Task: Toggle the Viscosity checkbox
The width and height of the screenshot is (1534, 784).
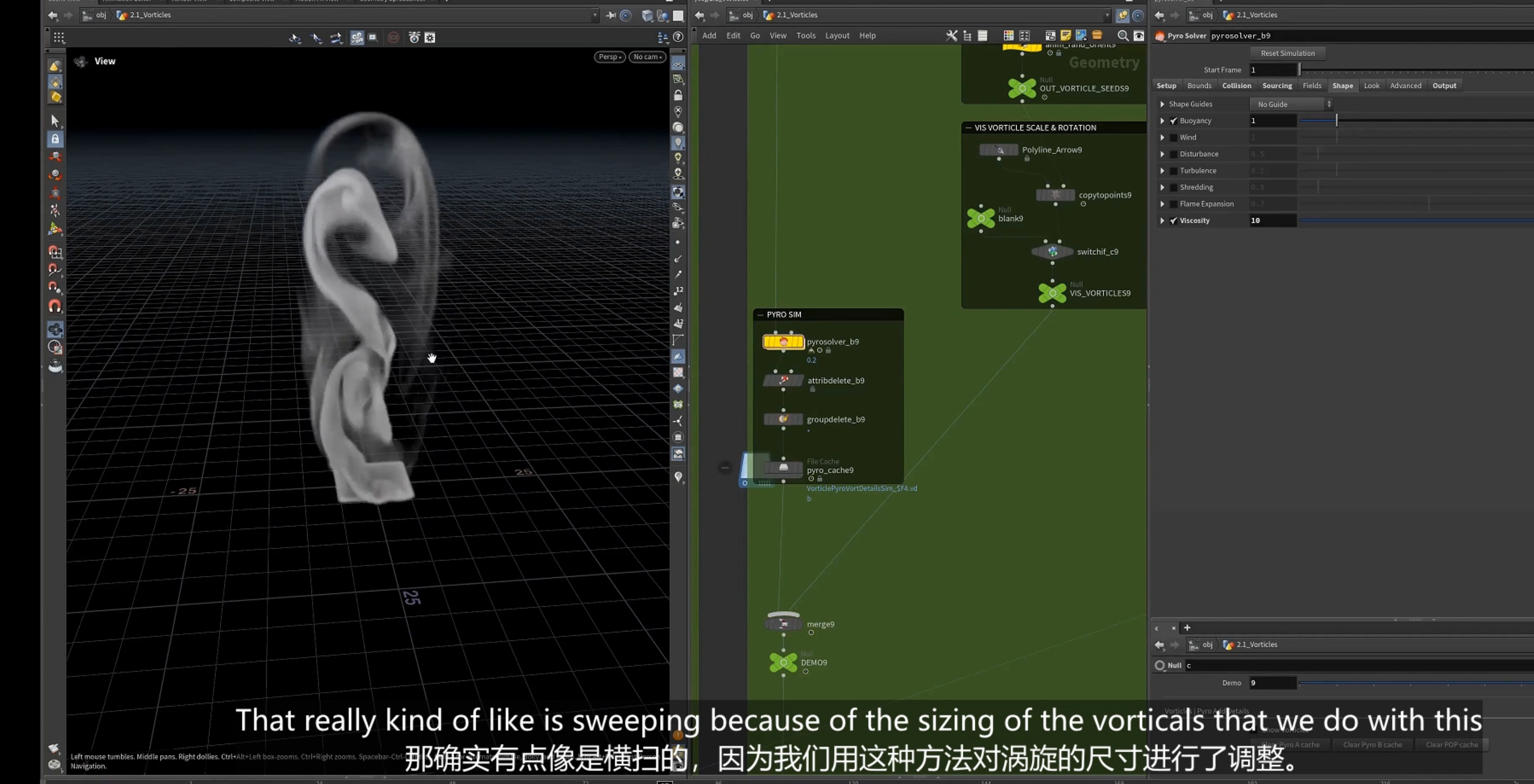Action: pyautogui.click(x=1174, y=221)
